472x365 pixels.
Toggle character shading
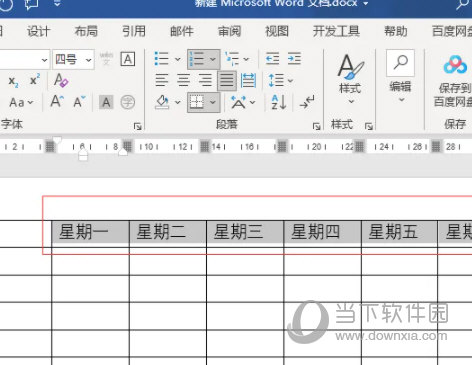[106, 102]
